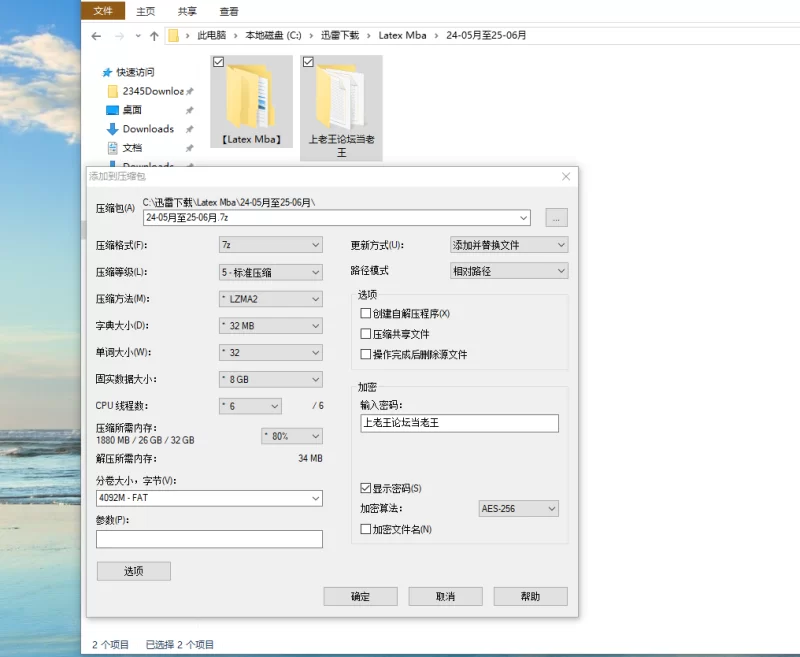Open the 共享 ribbon tab
Viewport: 800px width, 657px height.
click(x=187, y=11)
